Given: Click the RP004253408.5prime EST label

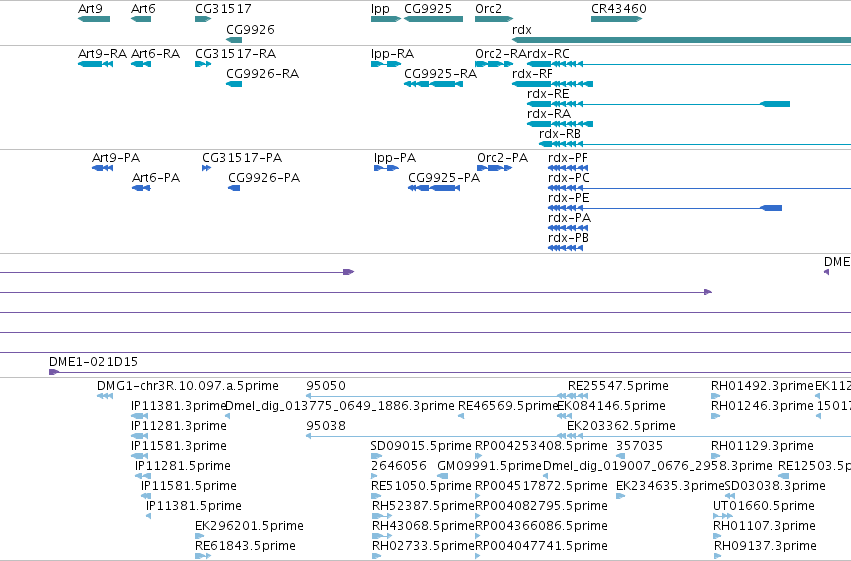Looking at the screenshot, I should click(541, 446).
